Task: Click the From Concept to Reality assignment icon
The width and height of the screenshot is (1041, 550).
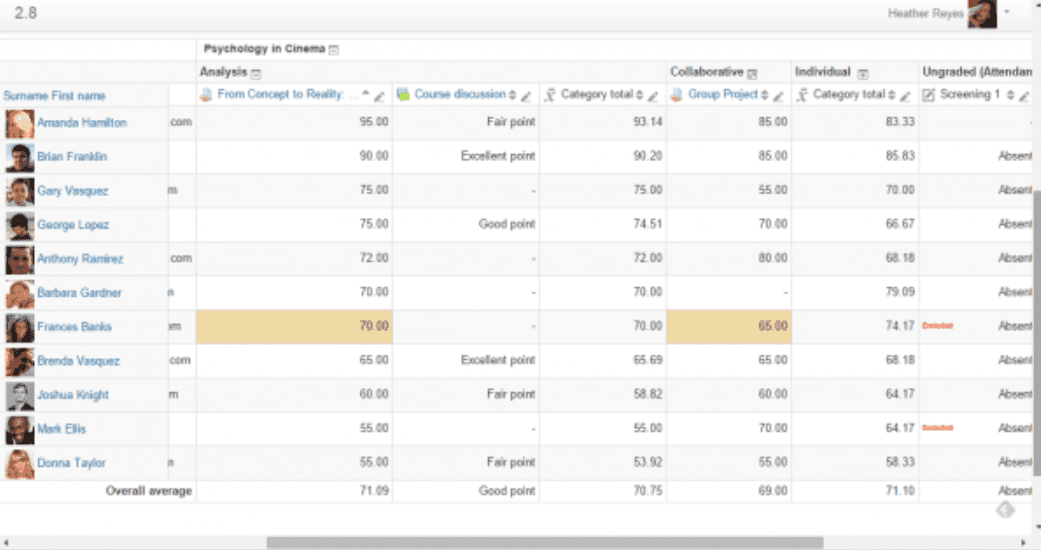Action: click(206, 95)
